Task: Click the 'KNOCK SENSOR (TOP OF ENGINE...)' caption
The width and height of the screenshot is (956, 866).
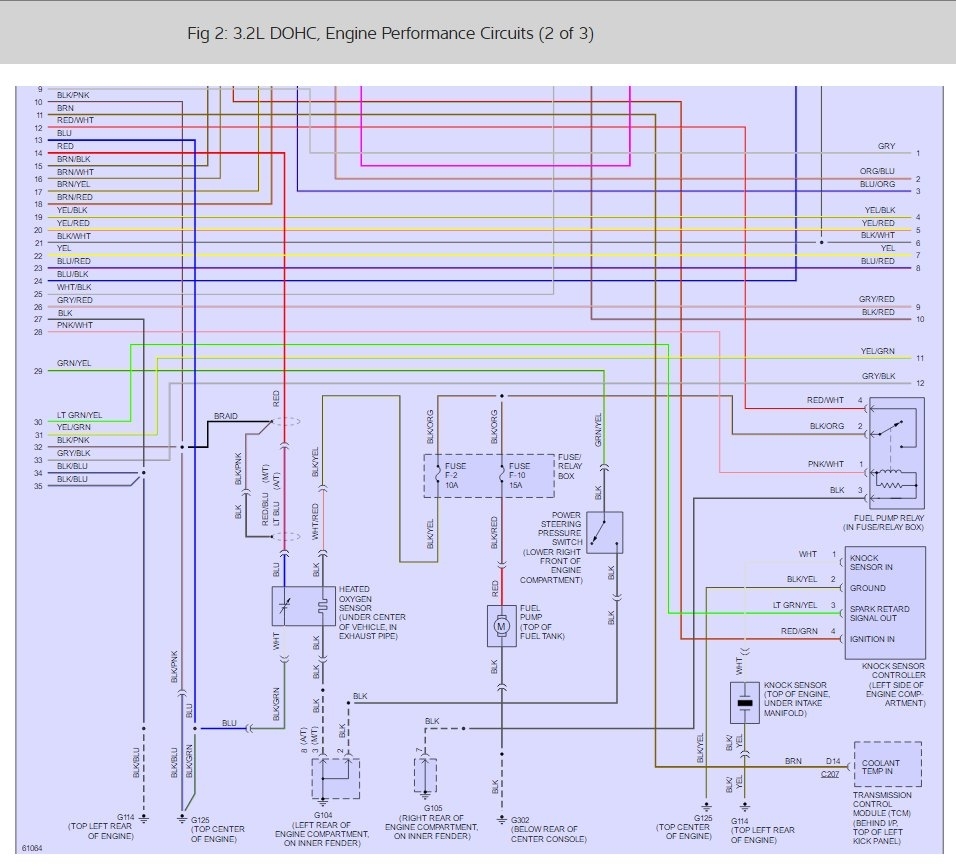Action: (796, 699)
